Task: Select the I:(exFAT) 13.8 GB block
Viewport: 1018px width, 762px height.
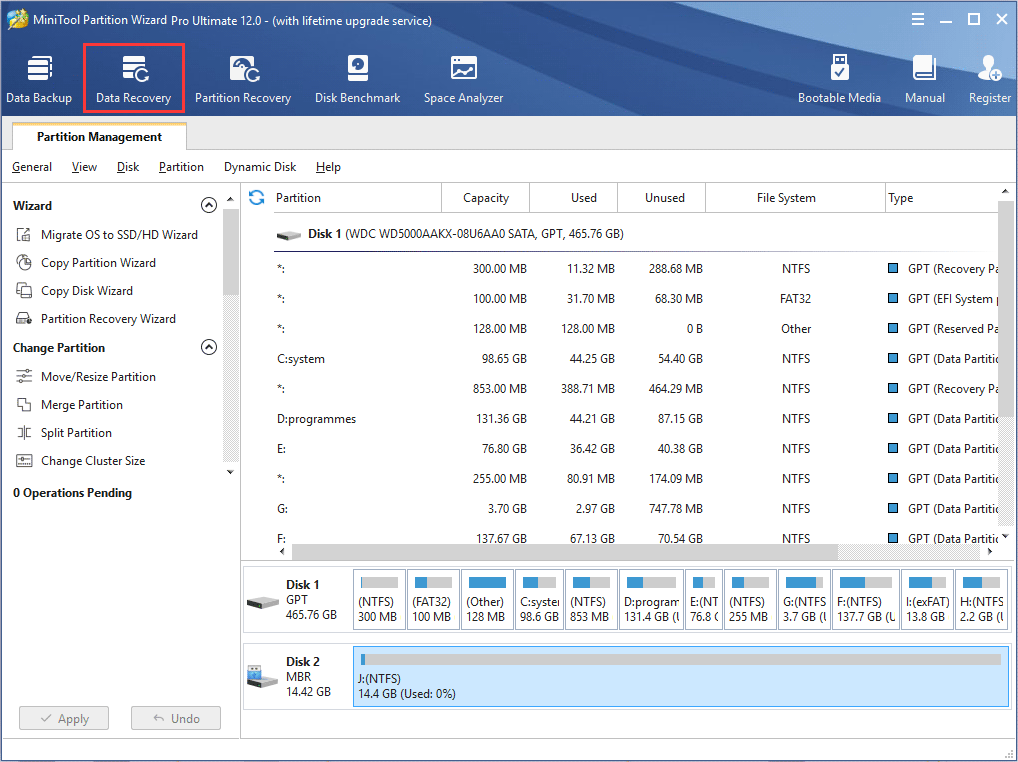Action: 927,600
